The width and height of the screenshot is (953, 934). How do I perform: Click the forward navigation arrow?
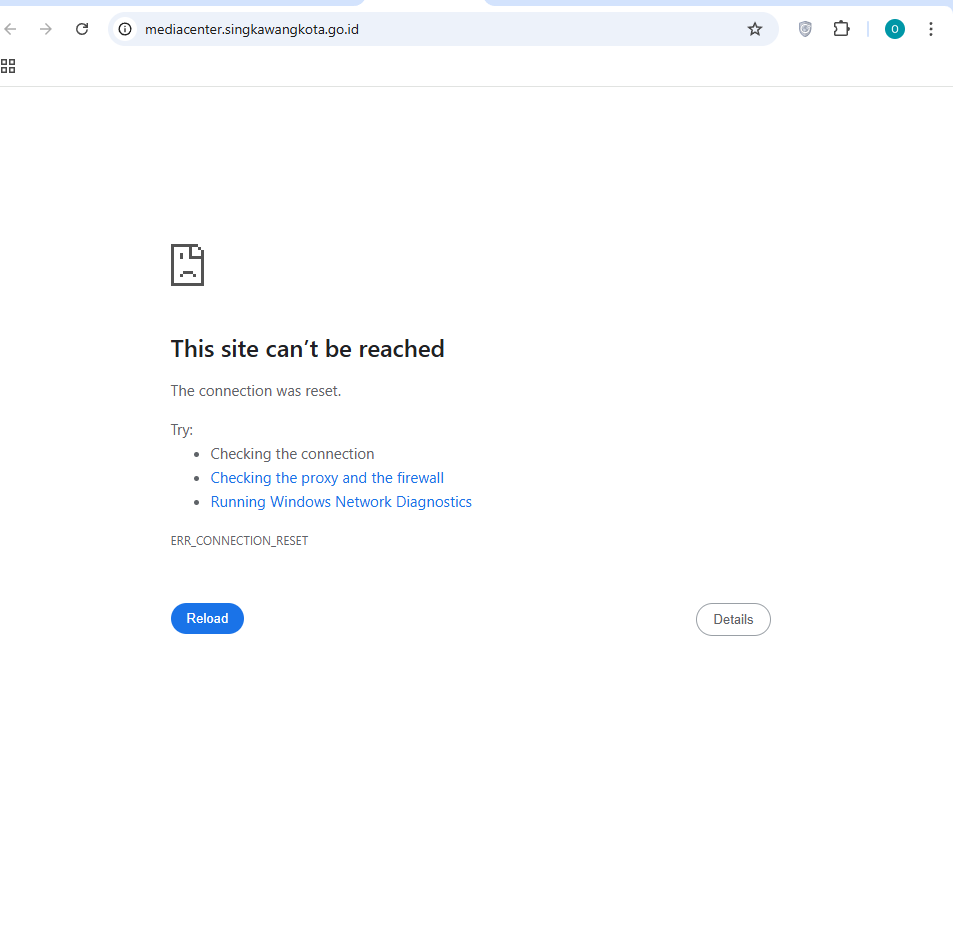(x=46, y=29)
